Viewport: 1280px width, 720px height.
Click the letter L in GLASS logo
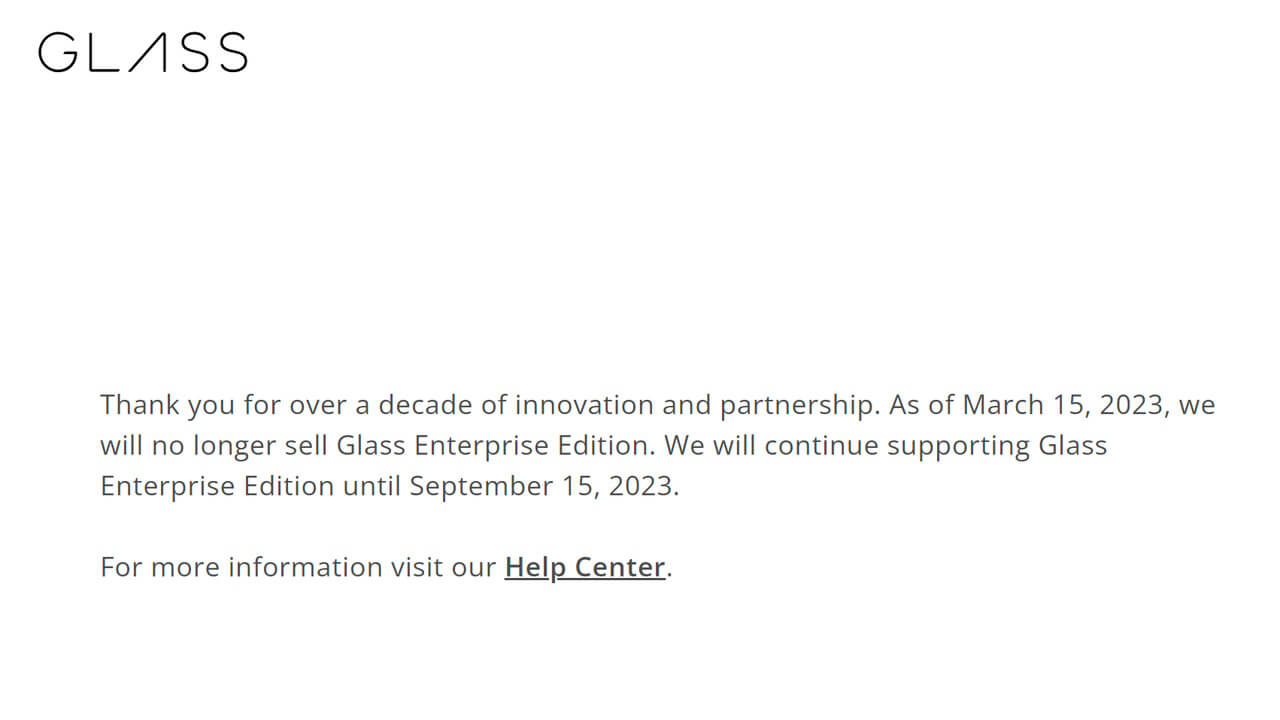click(x=103, y=55)
